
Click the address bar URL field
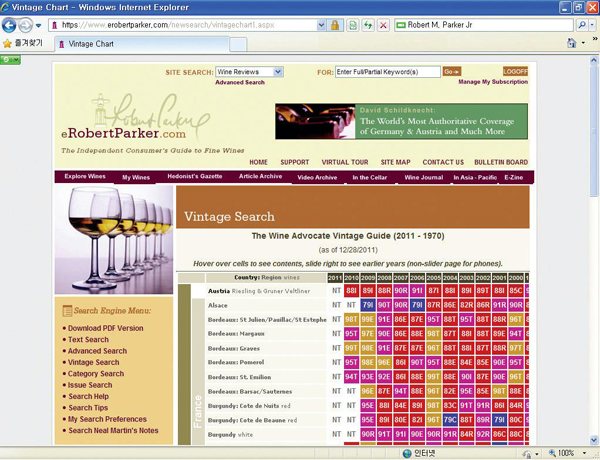(x=182, y=25)
